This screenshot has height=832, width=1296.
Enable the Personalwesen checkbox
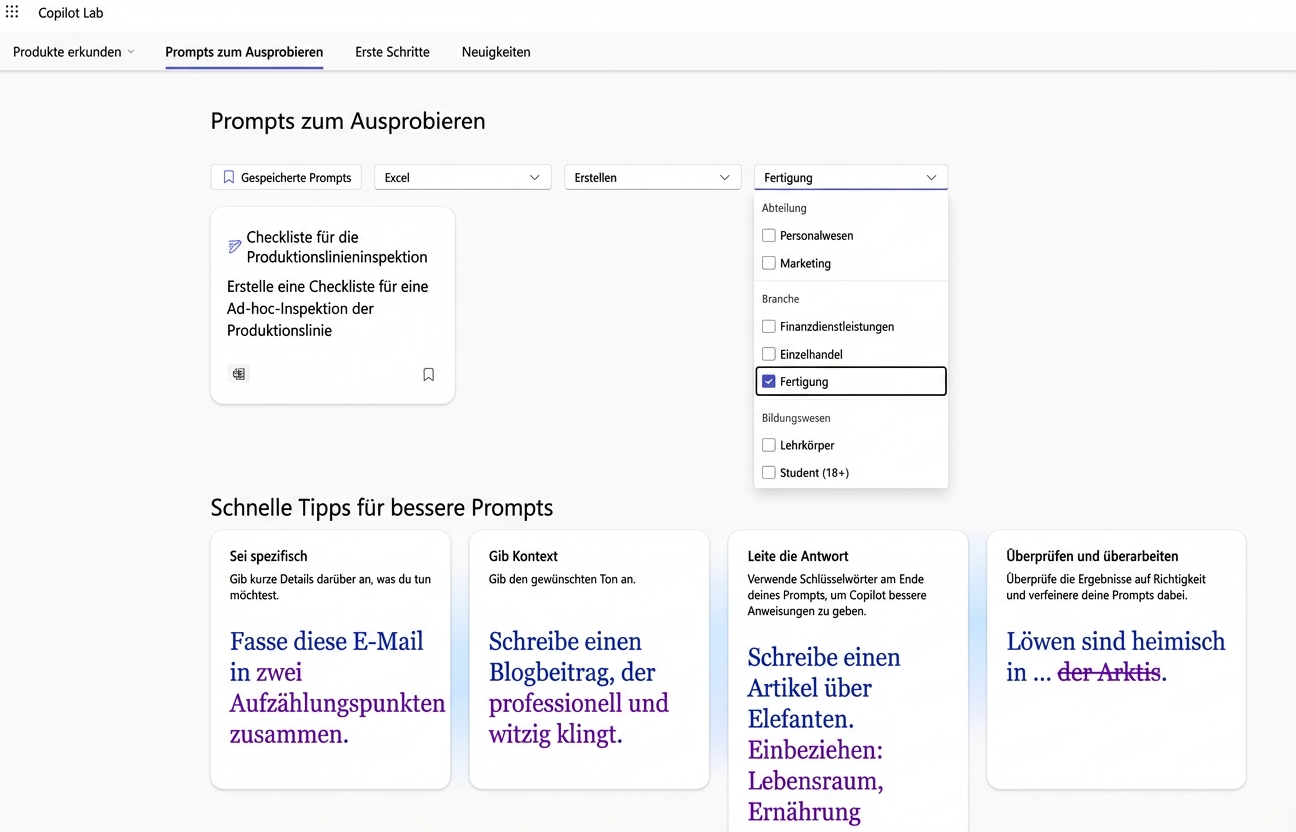tap(768, 235)
